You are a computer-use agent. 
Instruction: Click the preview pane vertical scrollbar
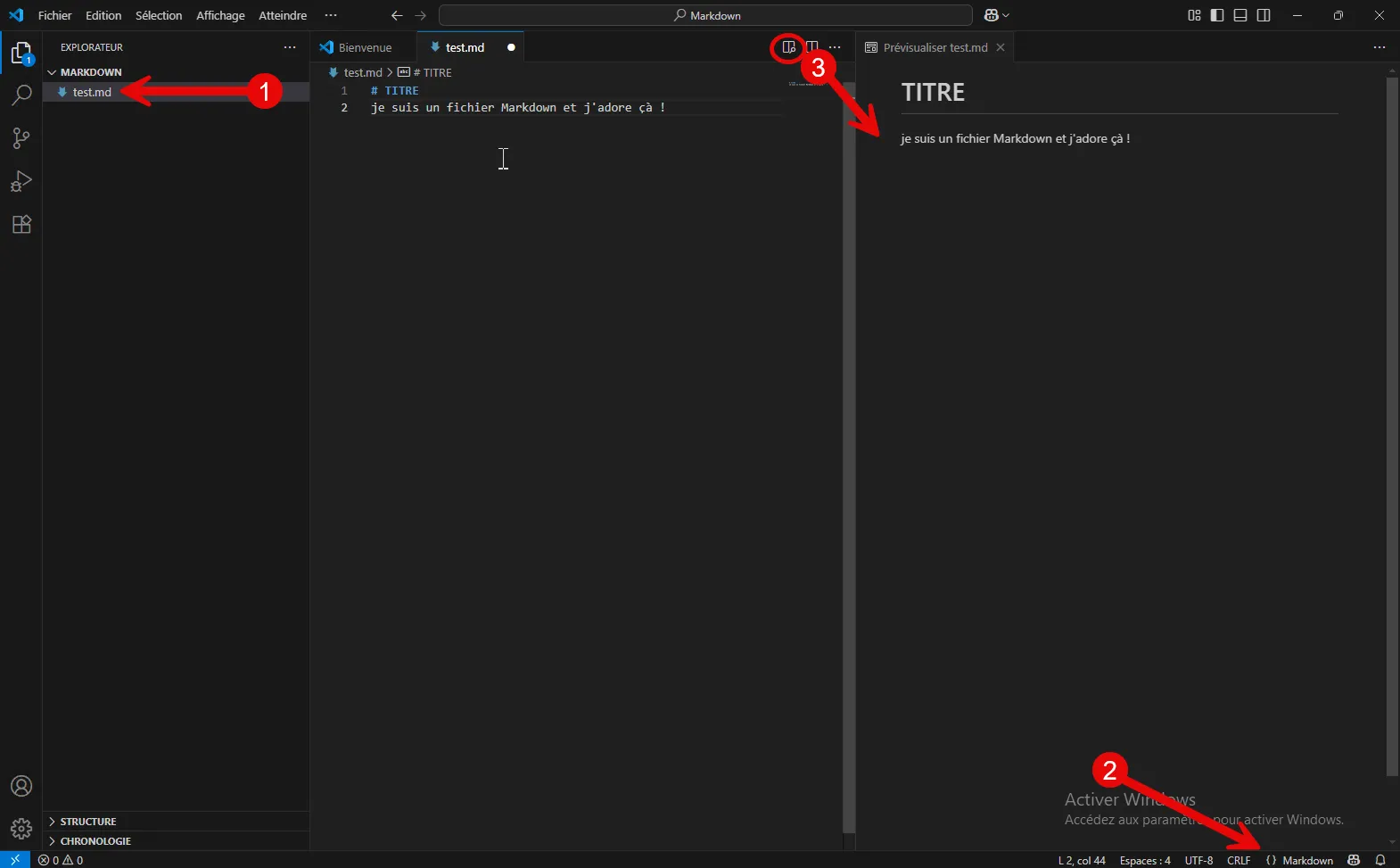tap(1392, 428)
